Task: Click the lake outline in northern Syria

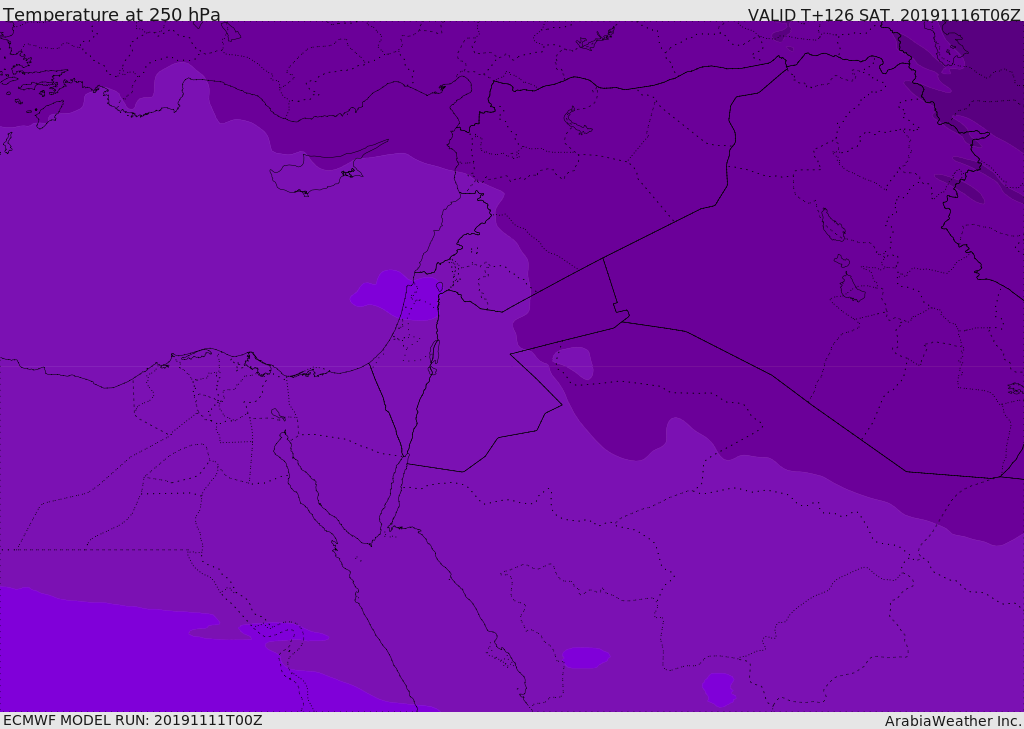Action: pos(578,121)
